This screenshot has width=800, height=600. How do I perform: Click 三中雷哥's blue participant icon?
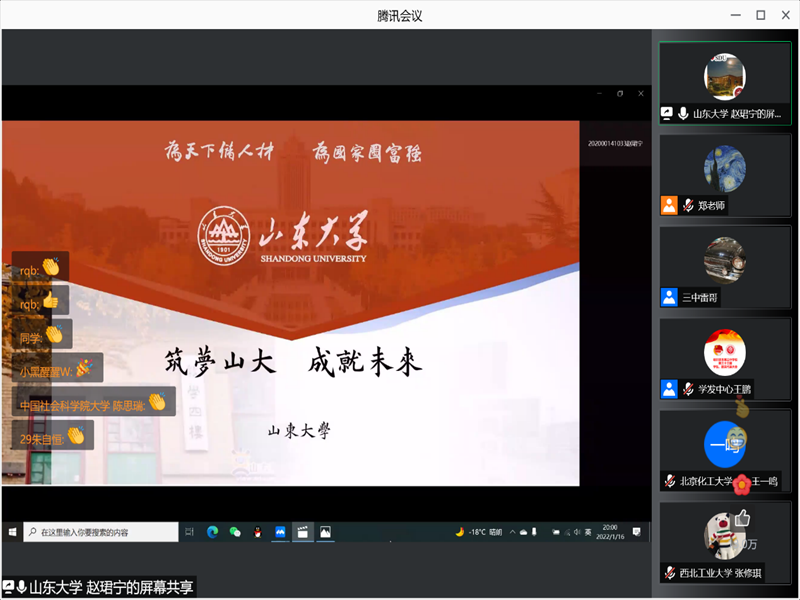point(669,297)
